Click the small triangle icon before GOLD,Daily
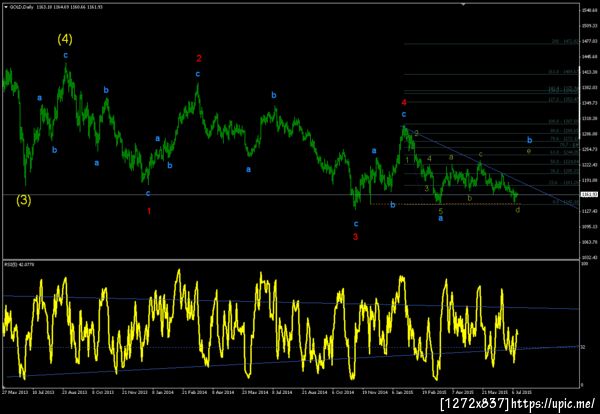Viewport: 600px width, 414px height. 6,7
